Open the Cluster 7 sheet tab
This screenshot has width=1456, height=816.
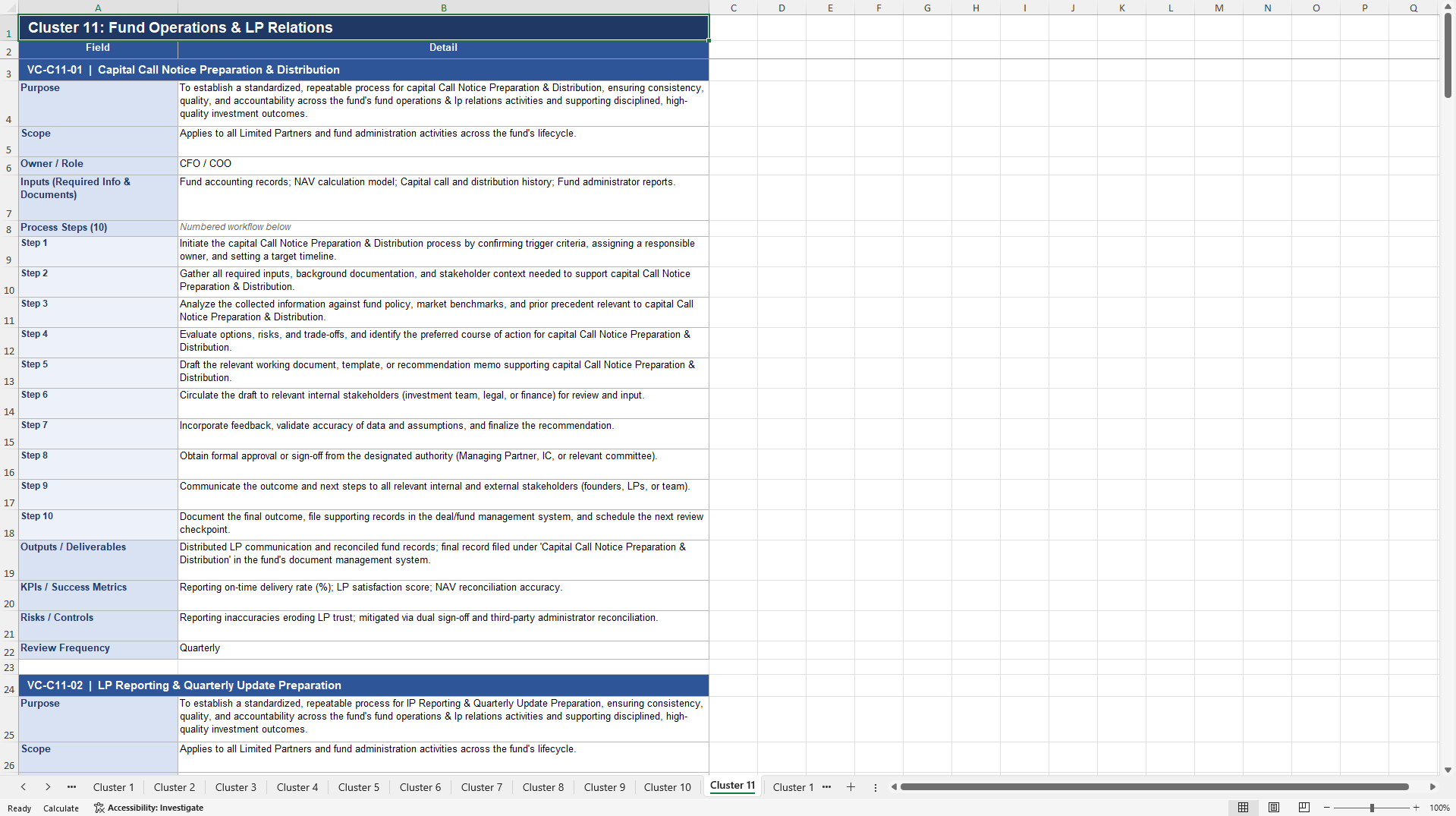[482, 787]
